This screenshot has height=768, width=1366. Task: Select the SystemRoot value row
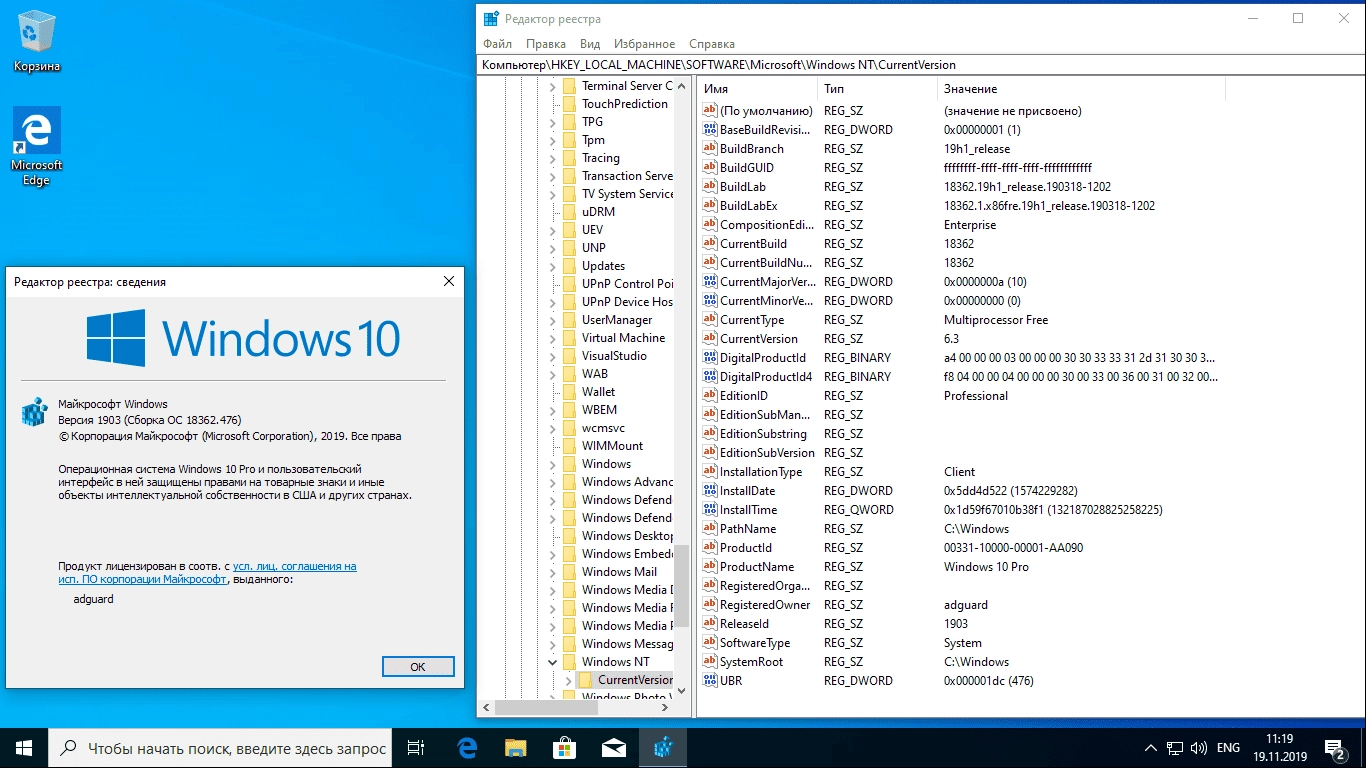click(x=960, y=661)
